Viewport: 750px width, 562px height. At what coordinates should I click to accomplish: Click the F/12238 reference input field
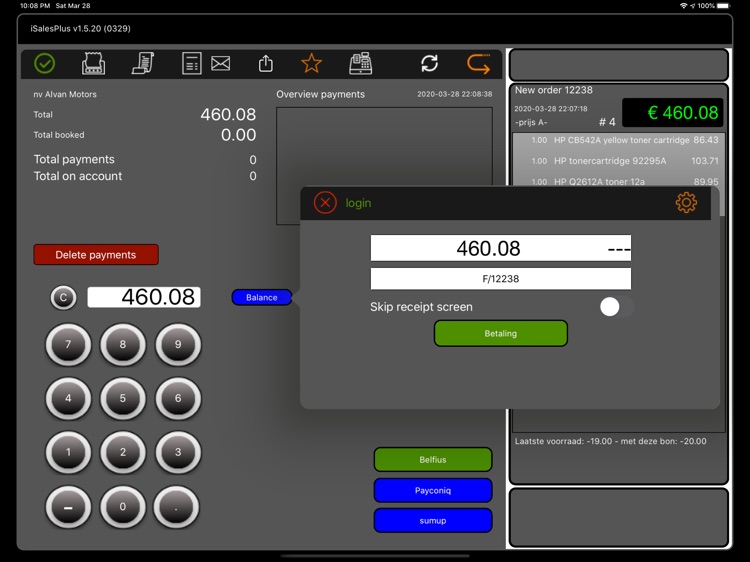pos(500,279)
